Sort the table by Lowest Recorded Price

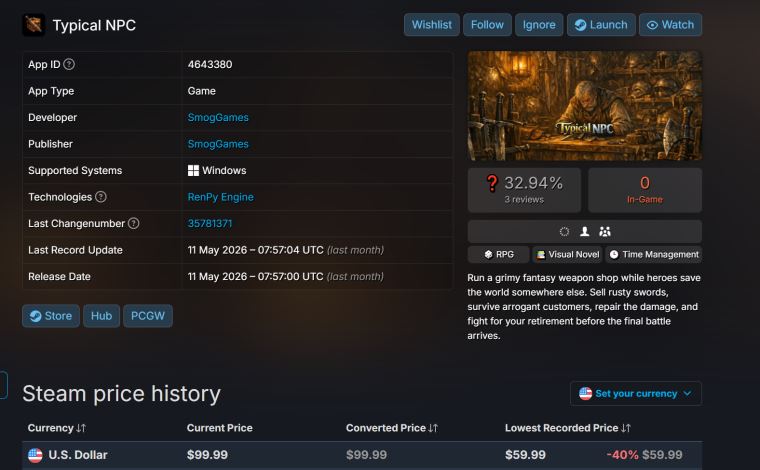[x=568, y=428]
